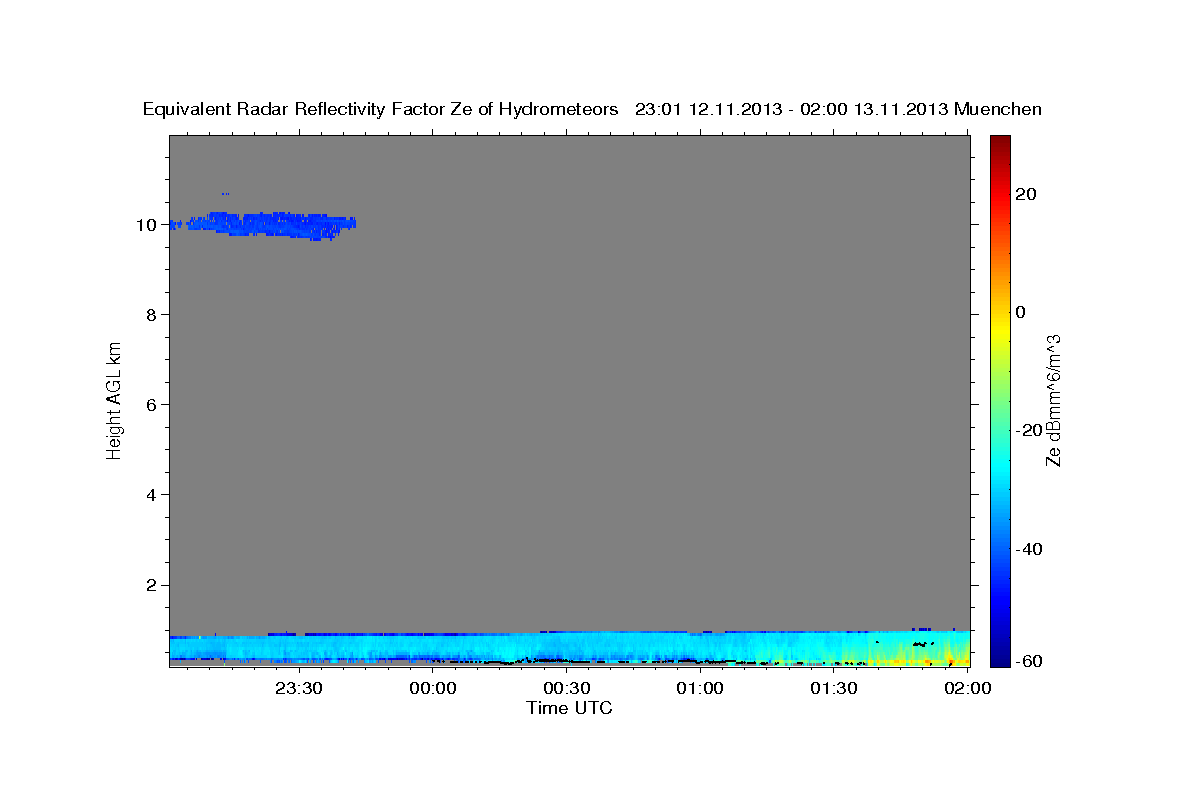Click the blue cirrus cloud echo near 10 km
This screenshot has height=800, width=1200.
click(x=265, y=224)
